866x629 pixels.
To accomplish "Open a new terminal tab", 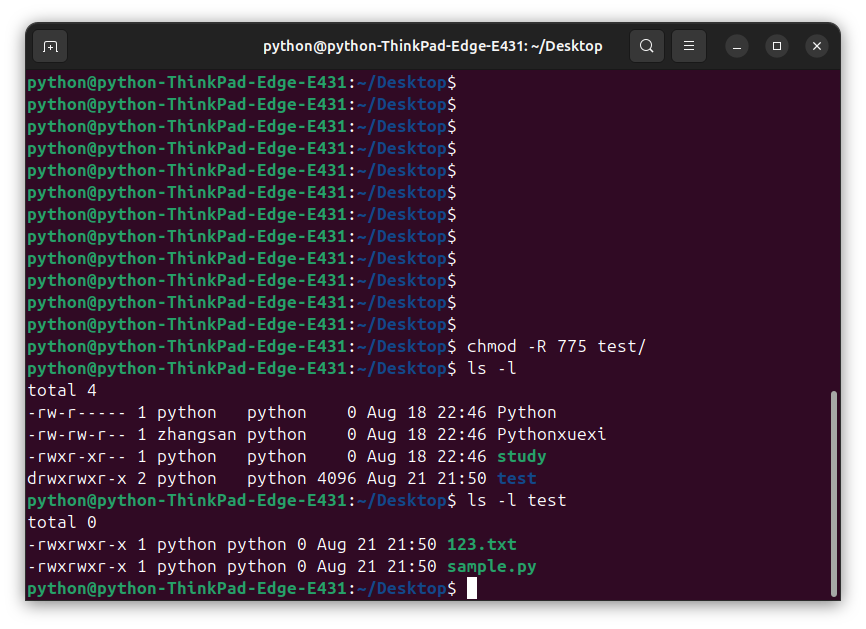I will click(50, 46).
